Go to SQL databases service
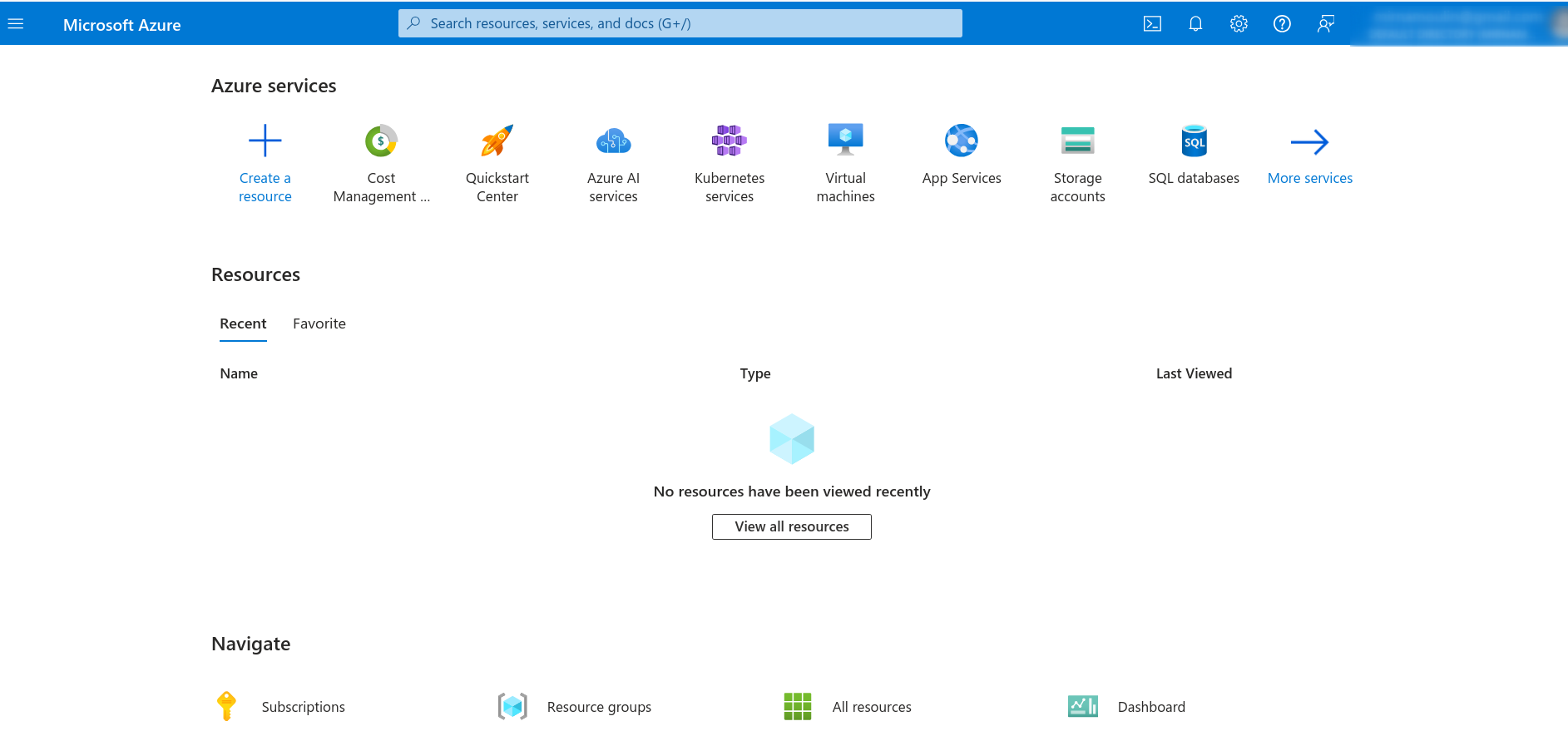Viewport: 1568px width, 736px height. pos(1194,141)
